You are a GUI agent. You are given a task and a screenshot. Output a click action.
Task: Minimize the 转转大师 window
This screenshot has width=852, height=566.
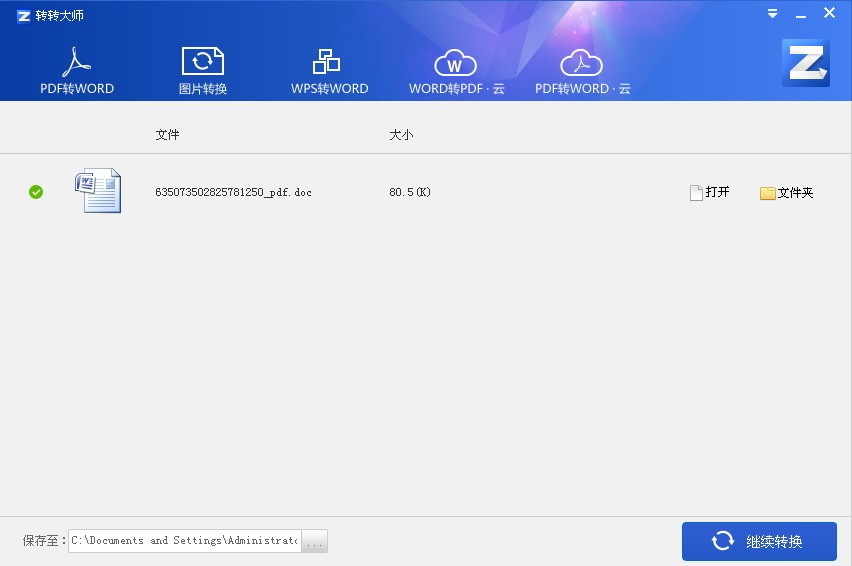coord(801,15)
